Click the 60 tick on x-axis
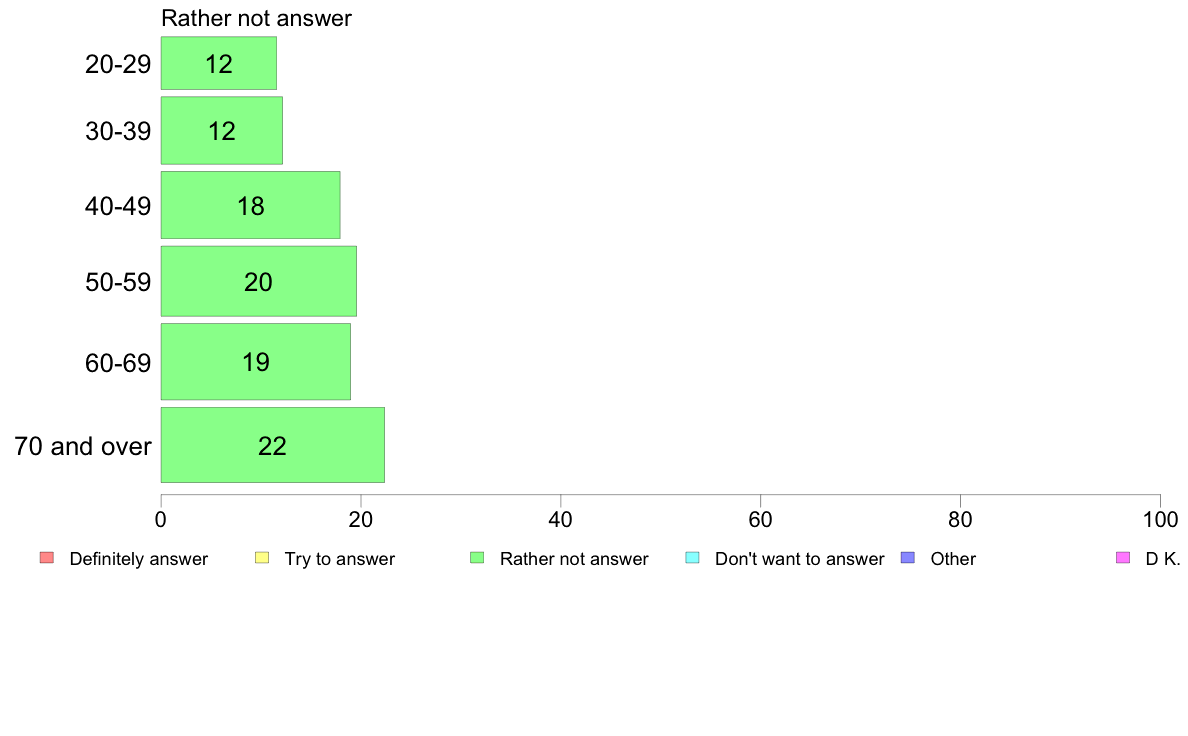Screen dimensions: 1188x736 click(x=760, y=519)
